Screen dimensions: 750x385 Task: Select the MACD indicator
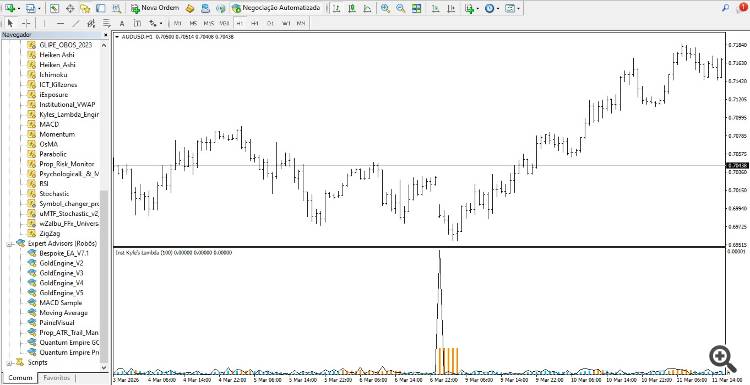click(49, 124)
